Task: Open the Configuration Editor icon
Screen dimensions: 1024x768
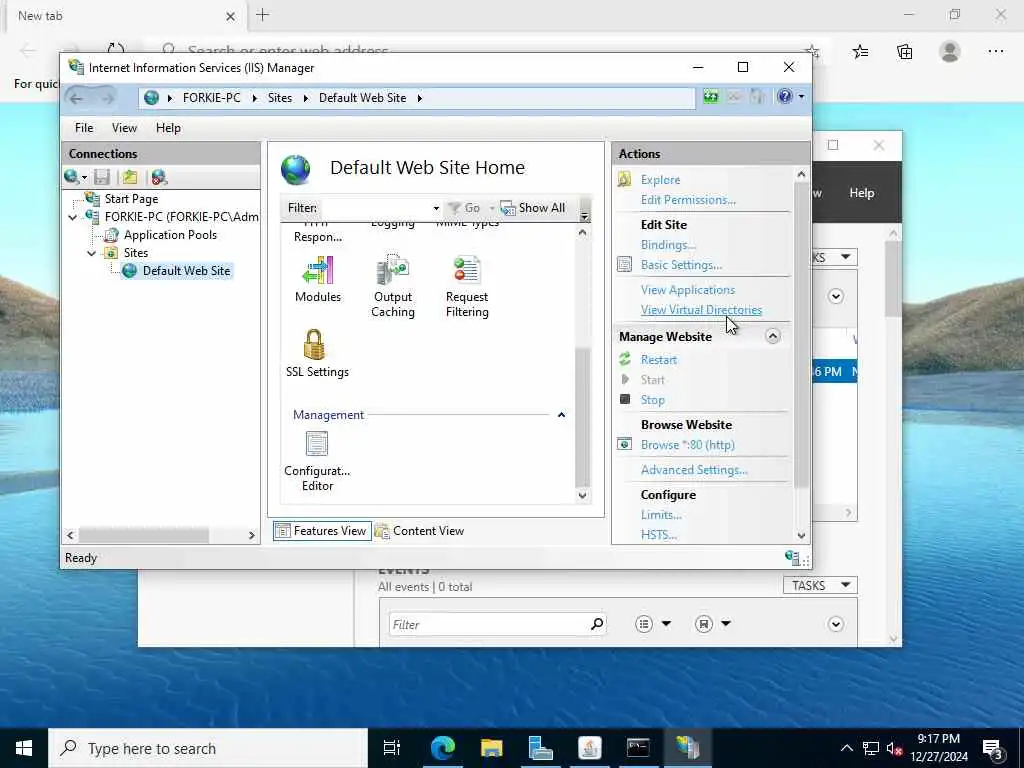Action: pyautogui.click(x=317, y=444)
